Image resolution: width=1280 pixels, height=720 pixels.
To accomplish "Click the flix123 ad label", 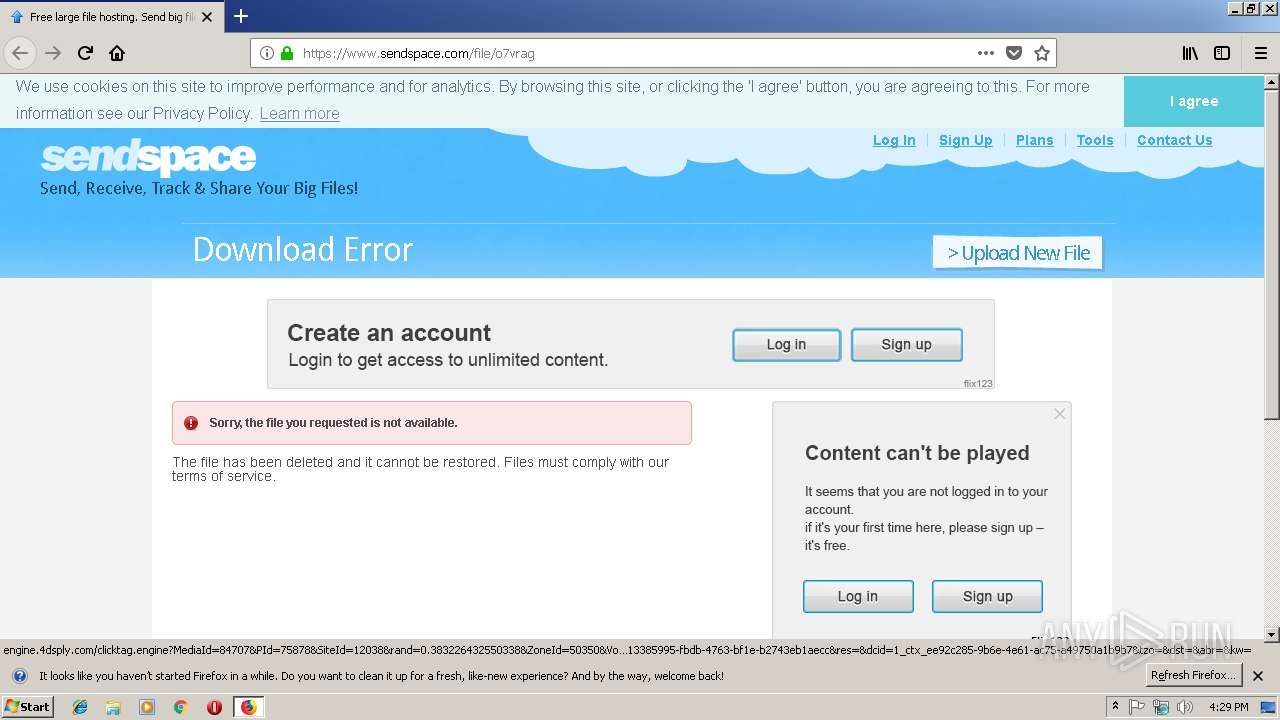I will pos(978,384).
